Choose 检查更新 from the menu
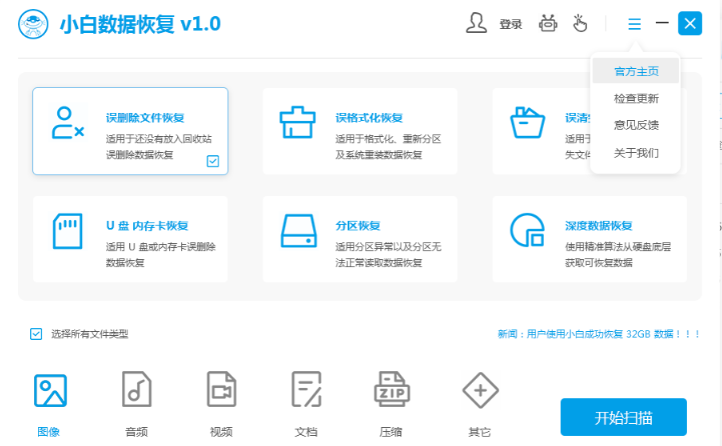Viewport: 722px width, 446px height. [635, 98]
